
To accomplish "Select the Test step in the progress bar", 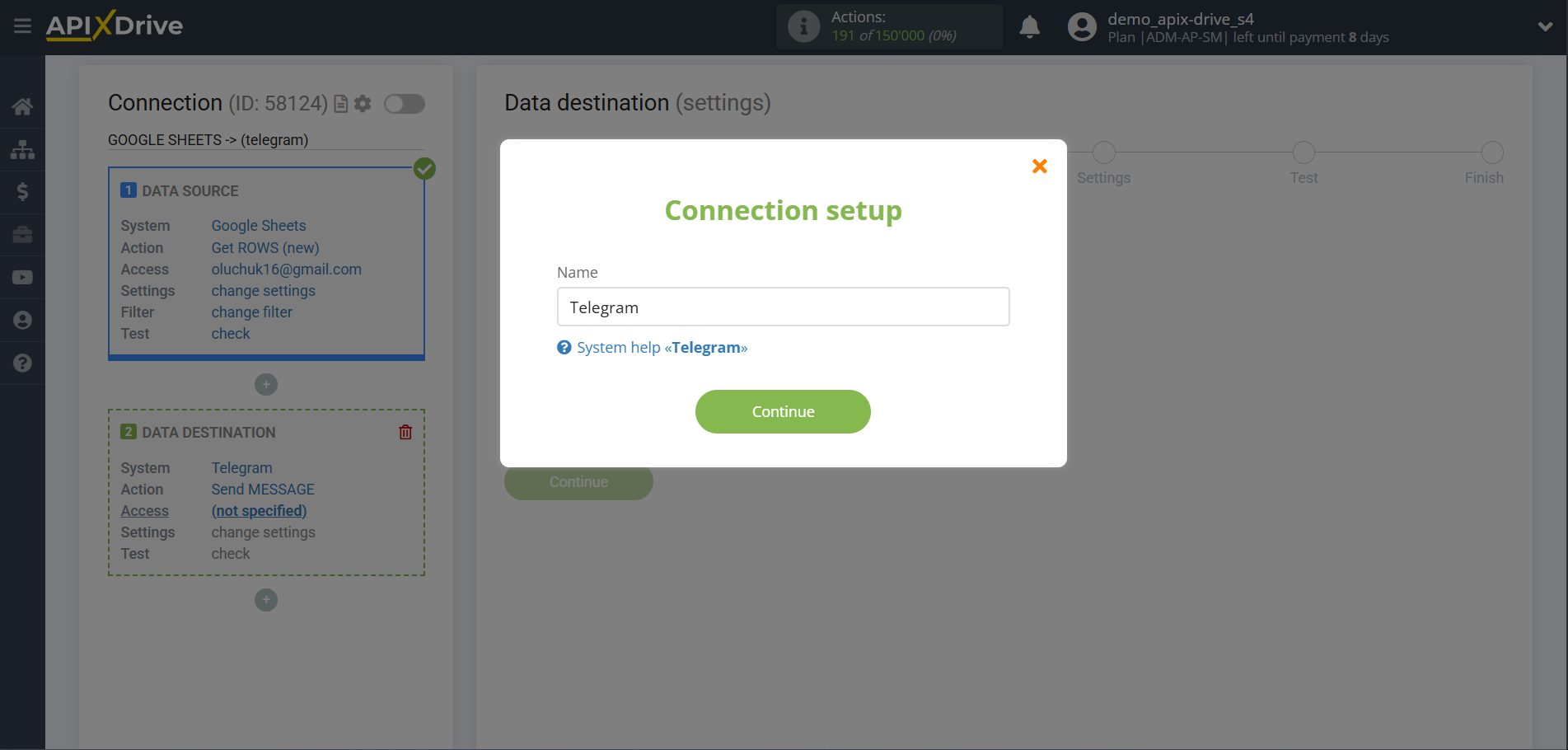I will pyautogui.click(x=1303, y=152).
